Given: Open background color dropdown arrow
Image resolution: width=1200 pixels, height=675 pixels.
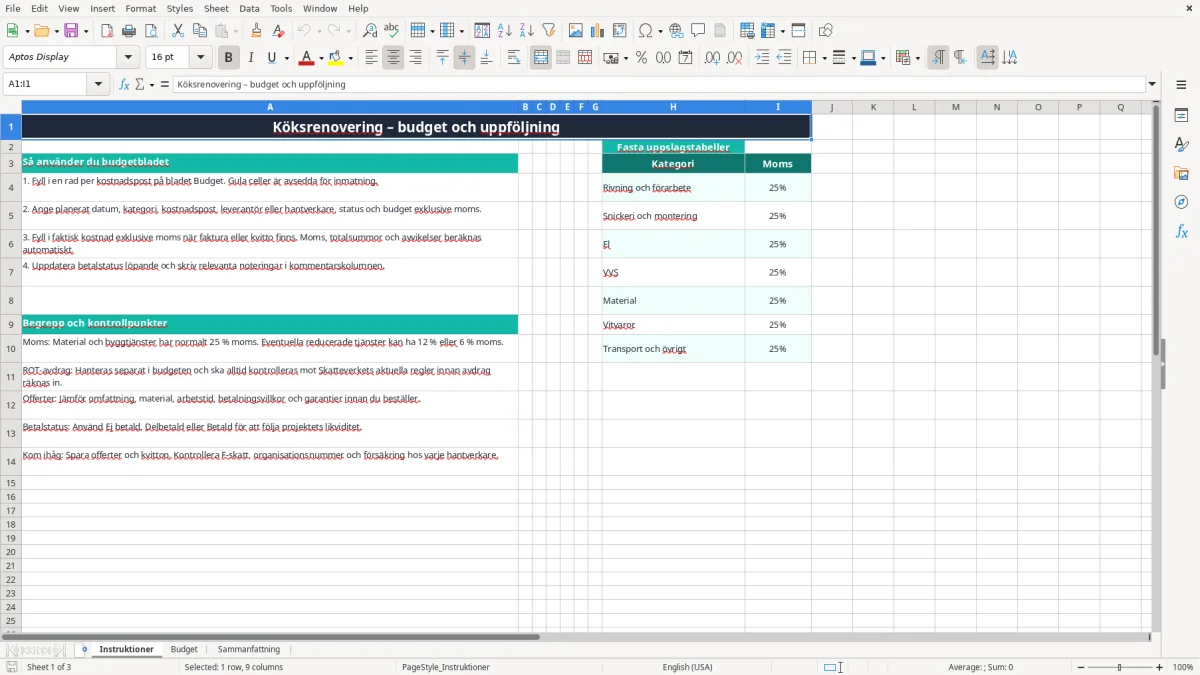Looking at the screenshot, I should (350, 58).
